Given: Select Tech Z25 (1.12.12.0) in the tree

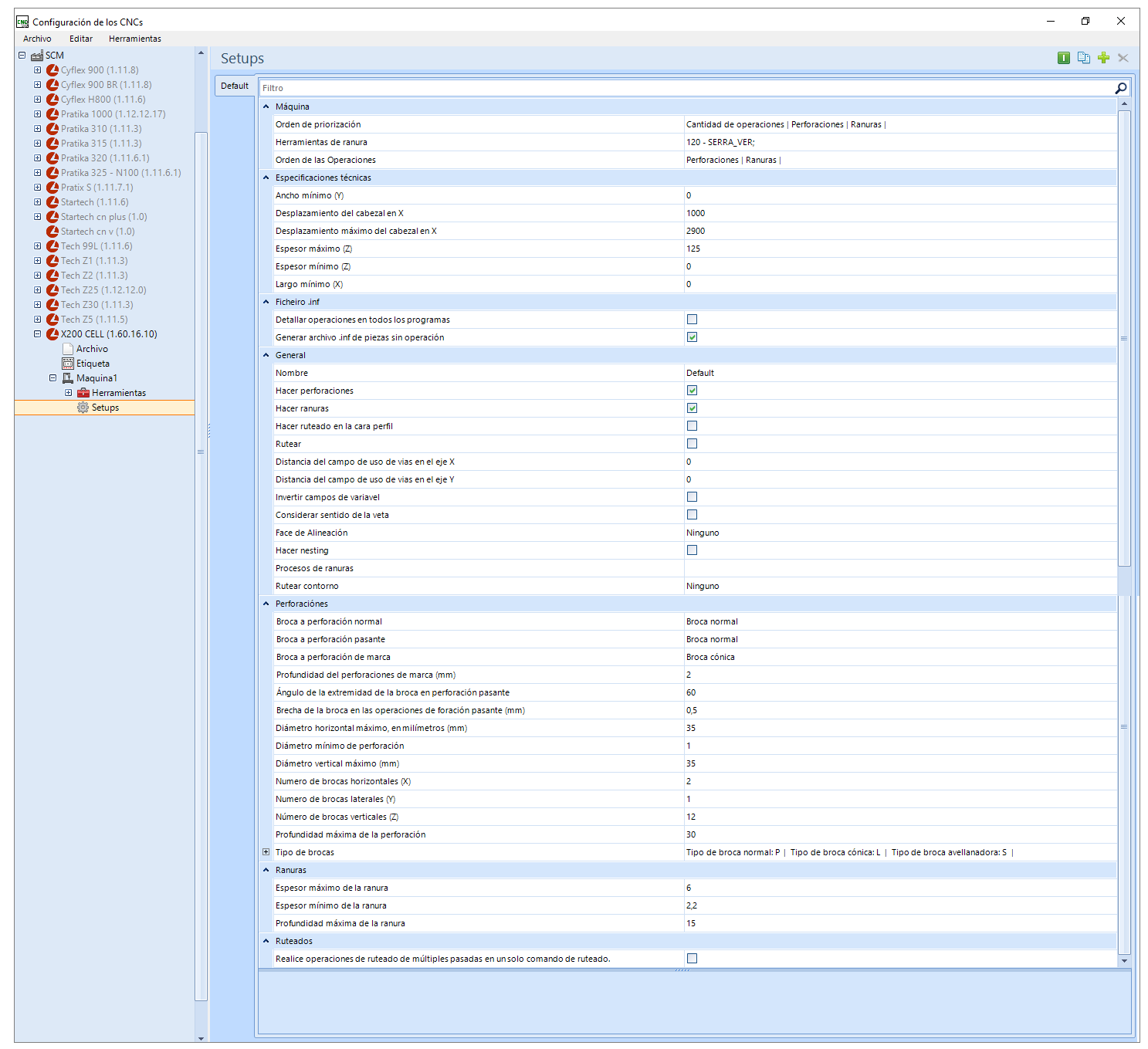Looking at the screenshot, I should coord(103,290).
